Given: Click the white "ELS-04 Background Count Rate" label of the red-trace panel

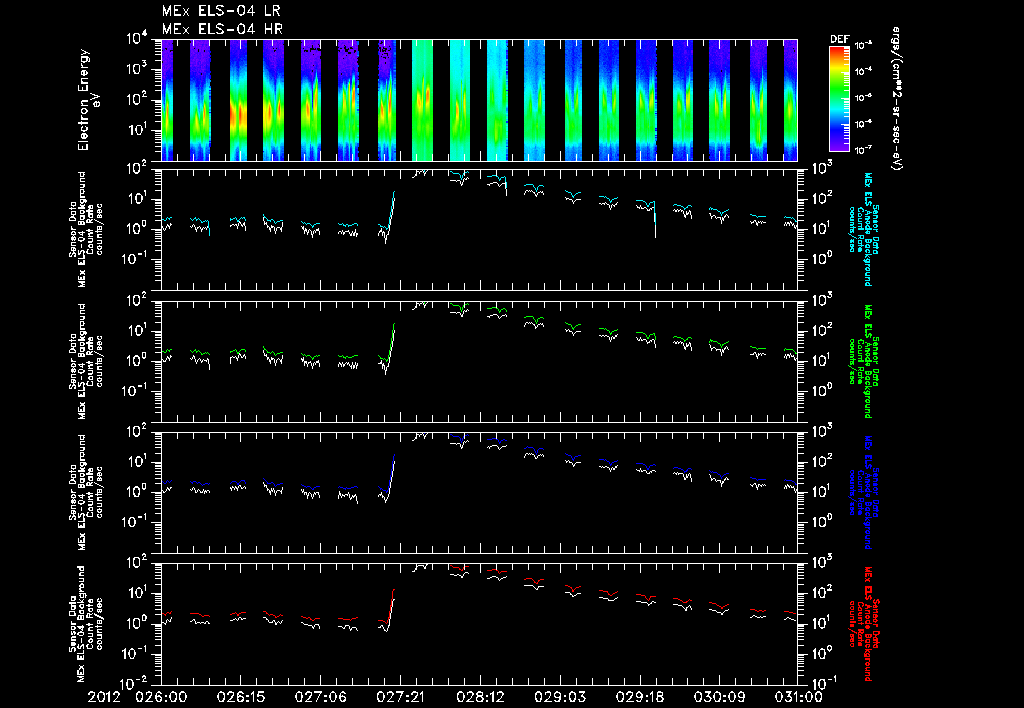Looking at the screenshot, I should point(86,624).
